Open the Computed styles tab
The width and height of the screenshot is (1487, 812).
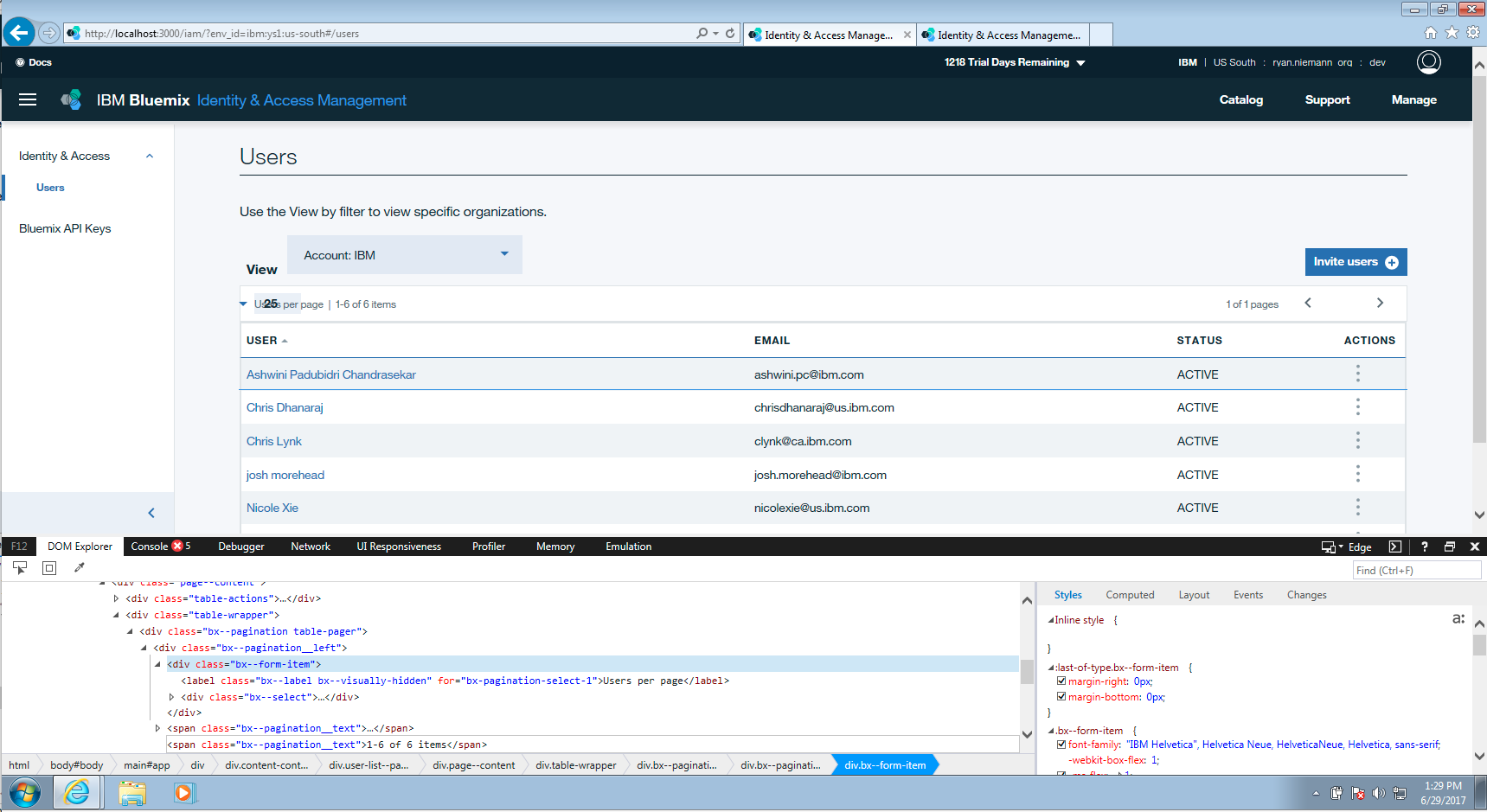[1130, 595]
